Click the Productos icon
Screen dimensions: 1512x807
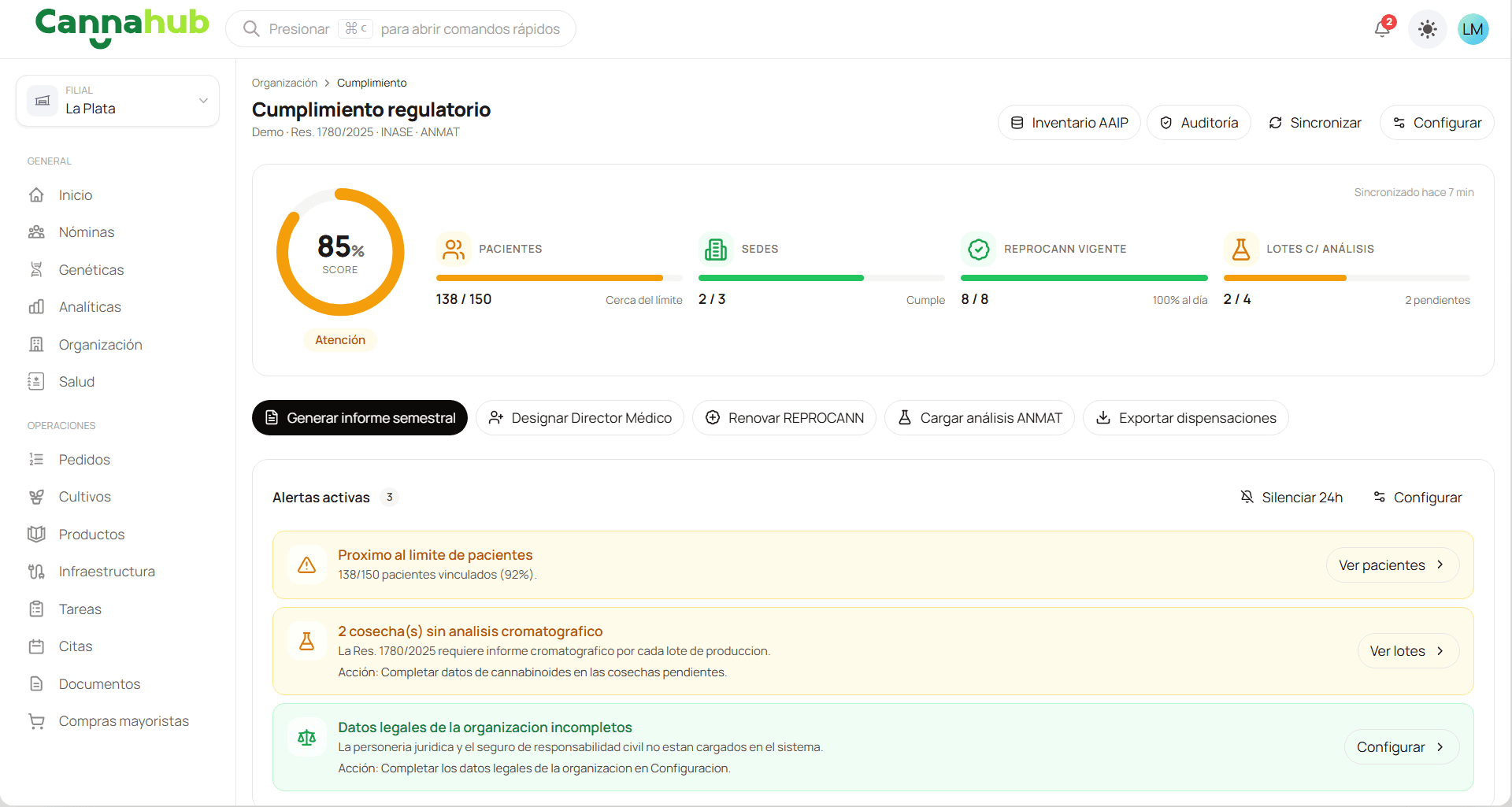[36, 535]
